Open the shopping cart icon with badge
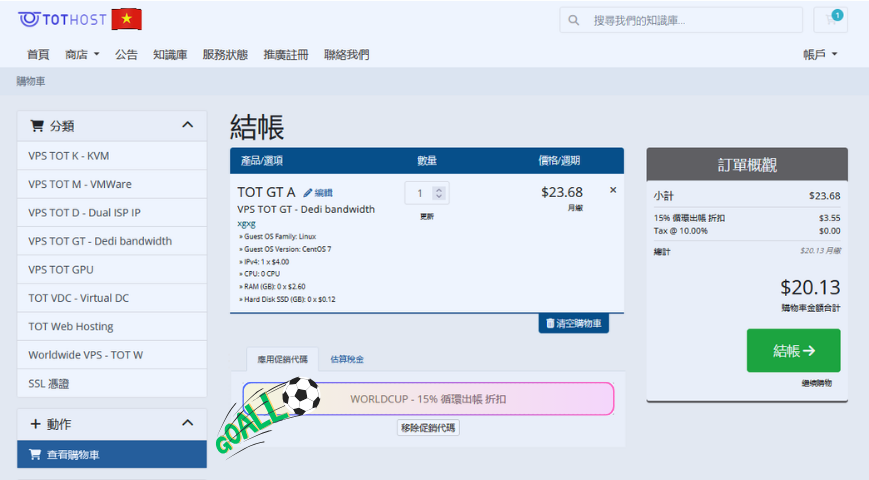The height and width of the screenshot is (480, 869). click(831, 20)
